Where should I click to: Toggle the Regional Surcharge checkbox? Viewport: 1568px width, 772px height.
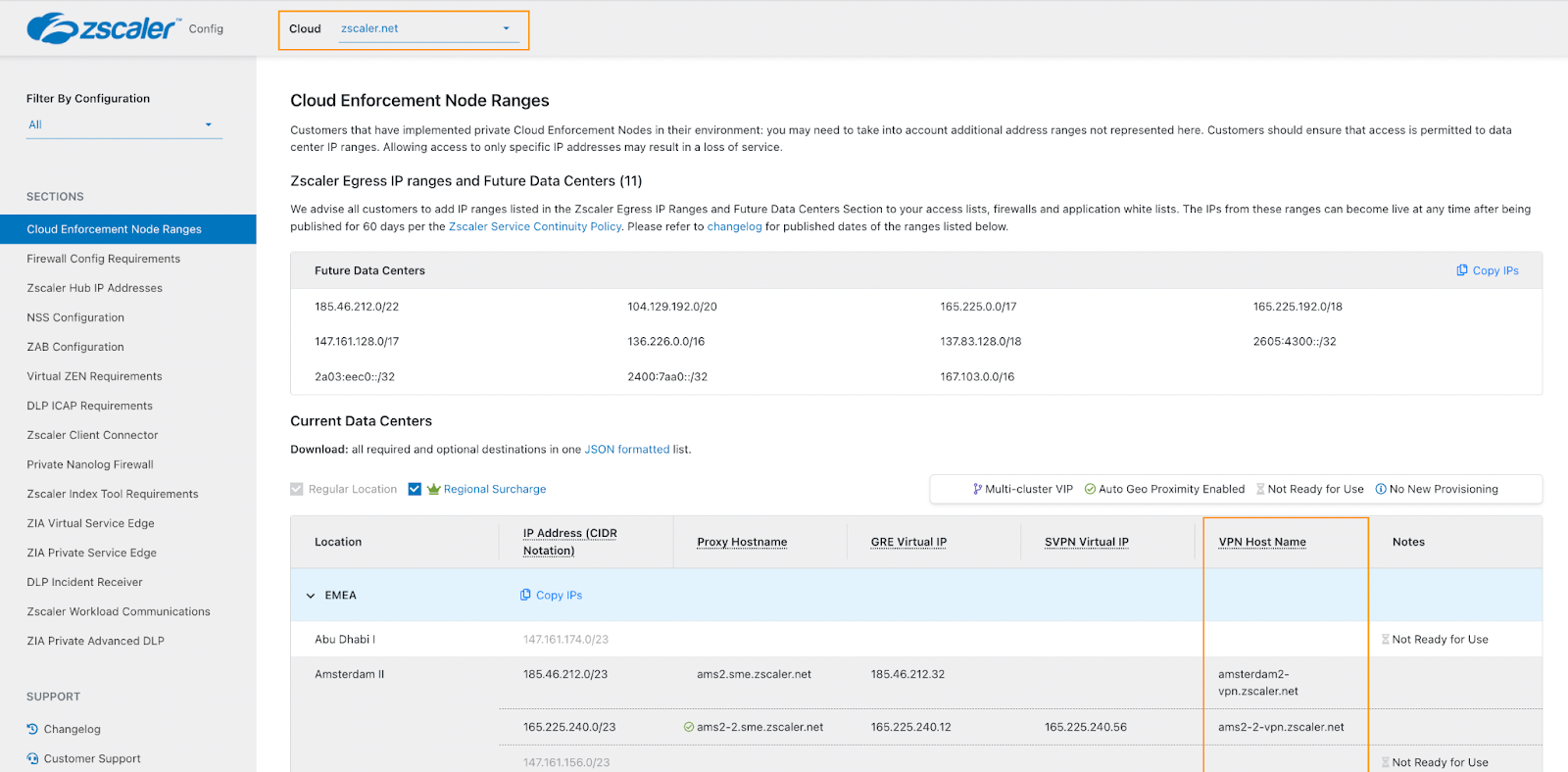coord(415,489)
